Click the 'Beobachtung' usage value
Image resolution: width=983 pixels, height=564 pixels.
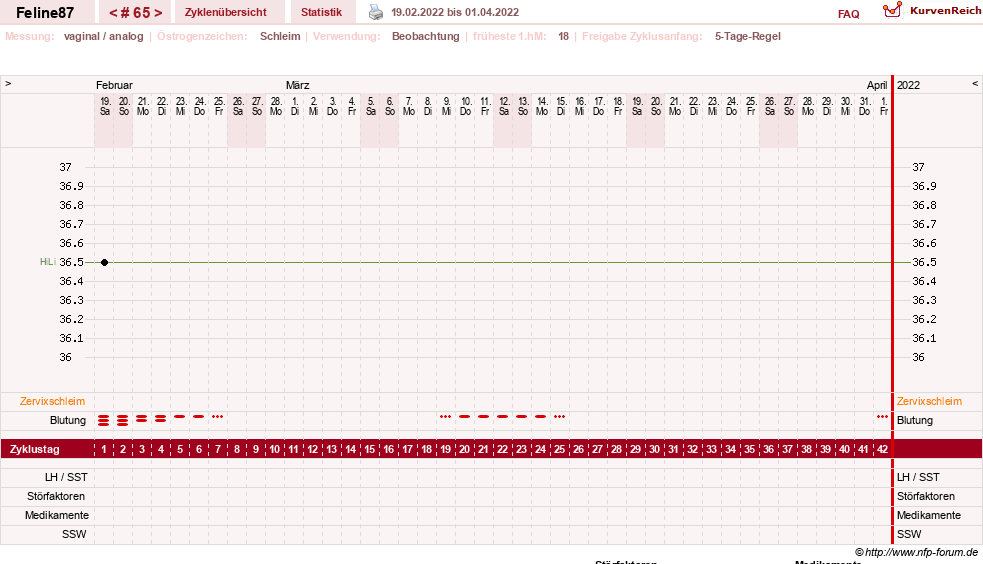coord(426,36)
